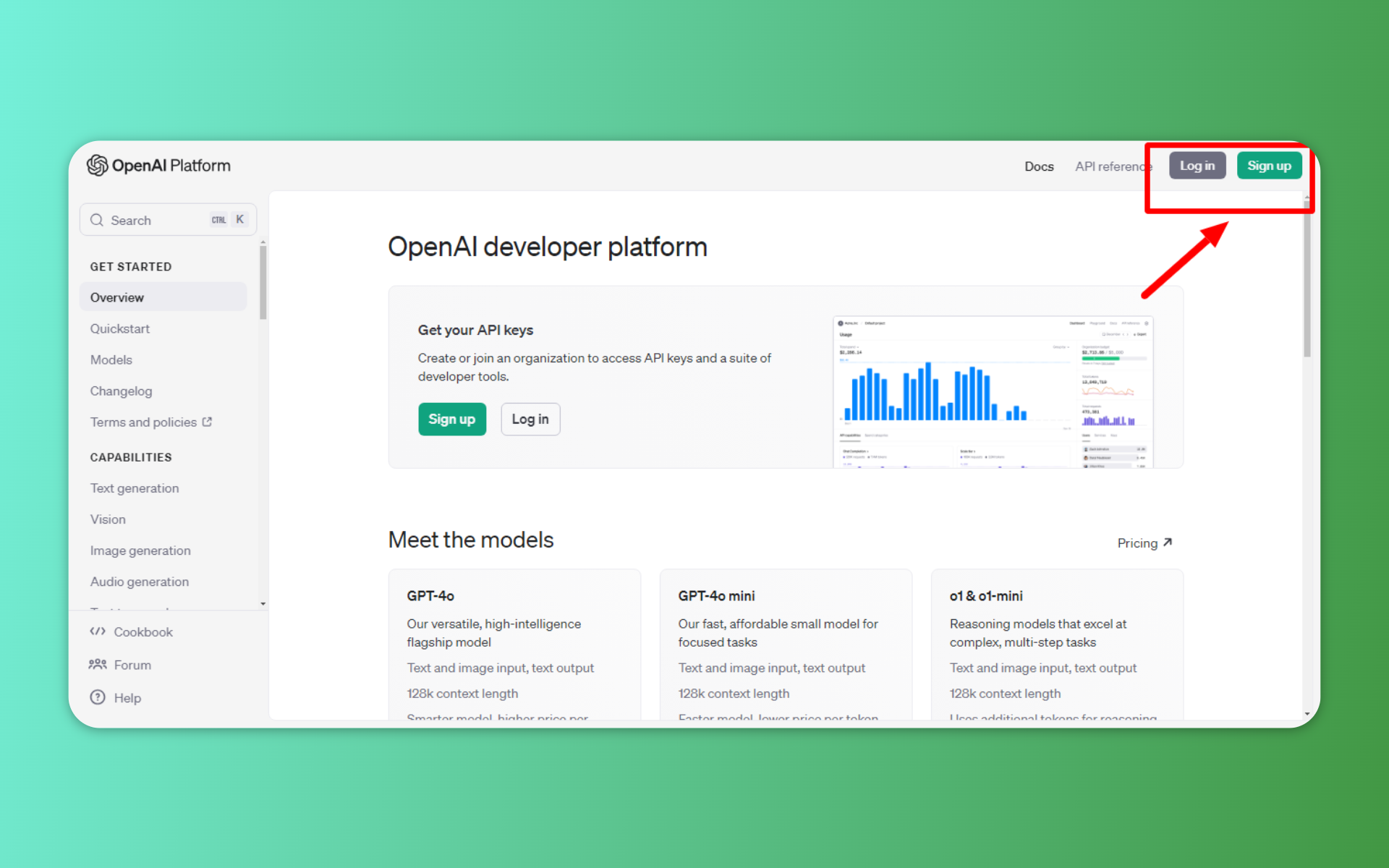Click the Help question mark icon

click(x=98, y=697)
